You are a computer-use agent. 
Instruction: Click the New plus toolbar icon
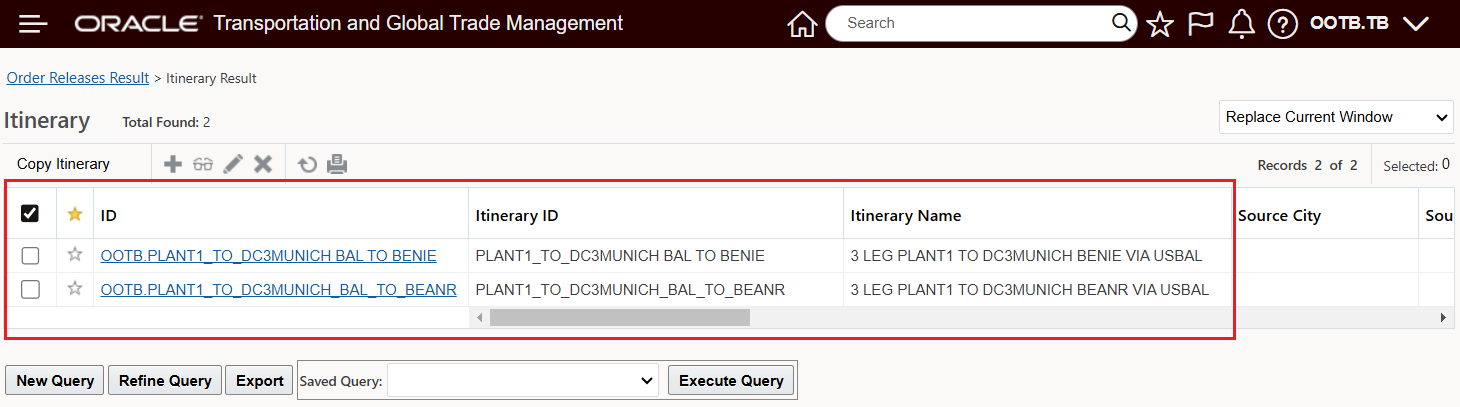[x=173, y=164]
